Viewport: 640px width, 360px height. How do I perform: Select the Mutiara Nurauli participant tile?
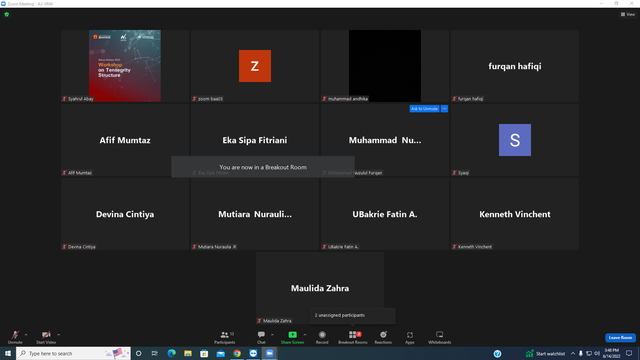pyautogui.click(x=255, y=214)
